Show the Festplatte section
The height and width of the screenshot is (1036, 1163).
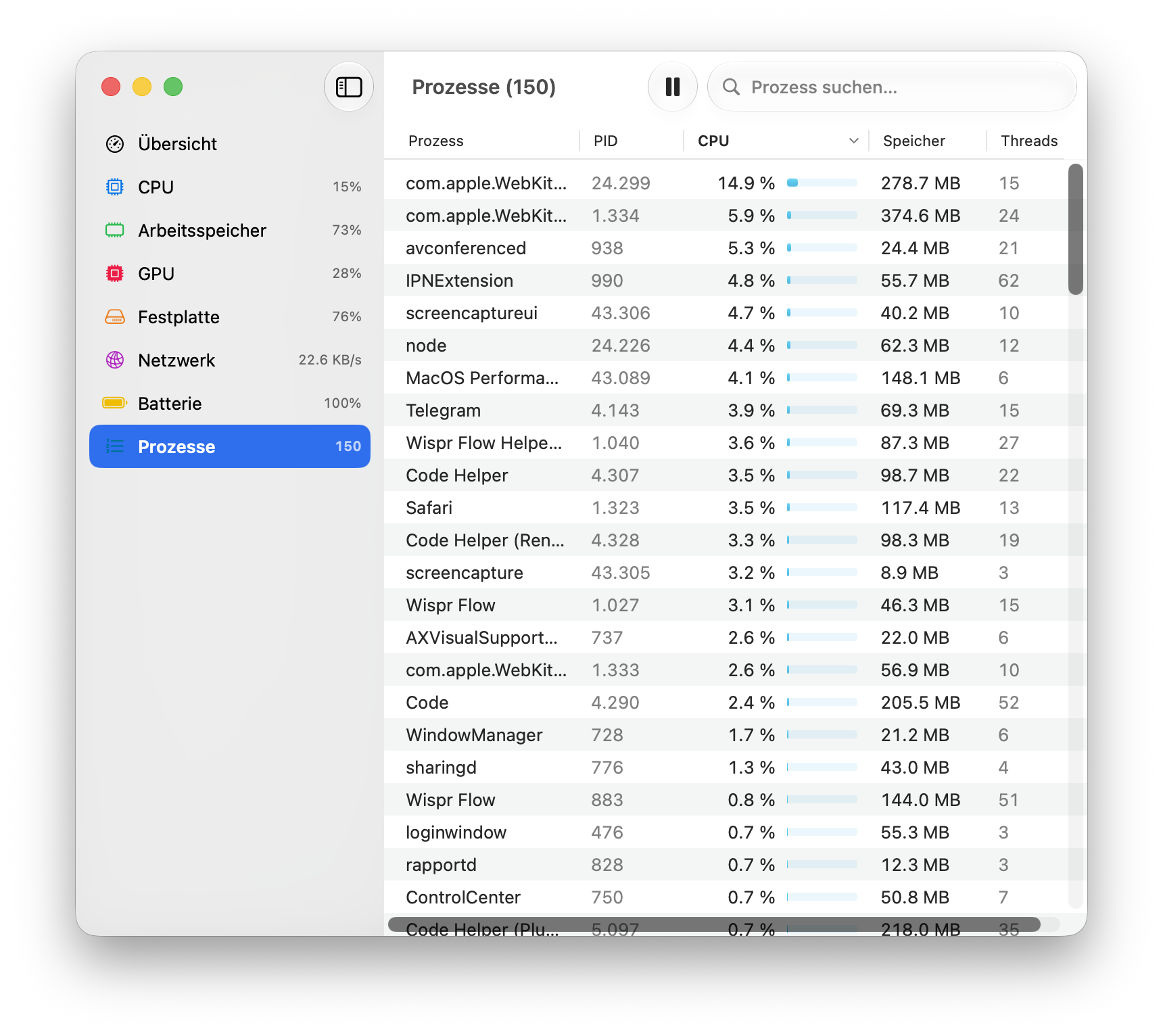pos(230,317)
